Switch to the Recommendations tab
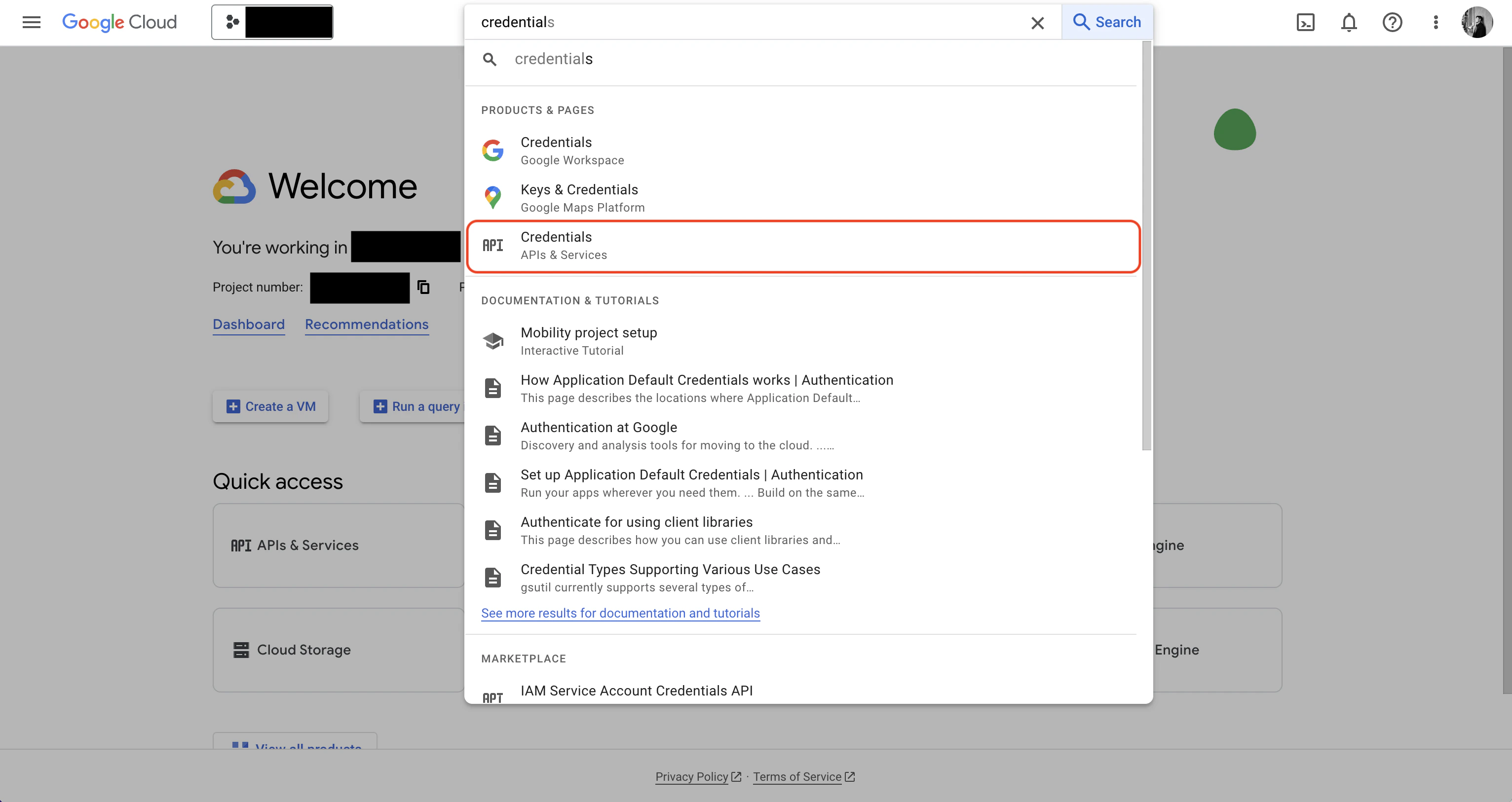 click(x=366, y=325)
